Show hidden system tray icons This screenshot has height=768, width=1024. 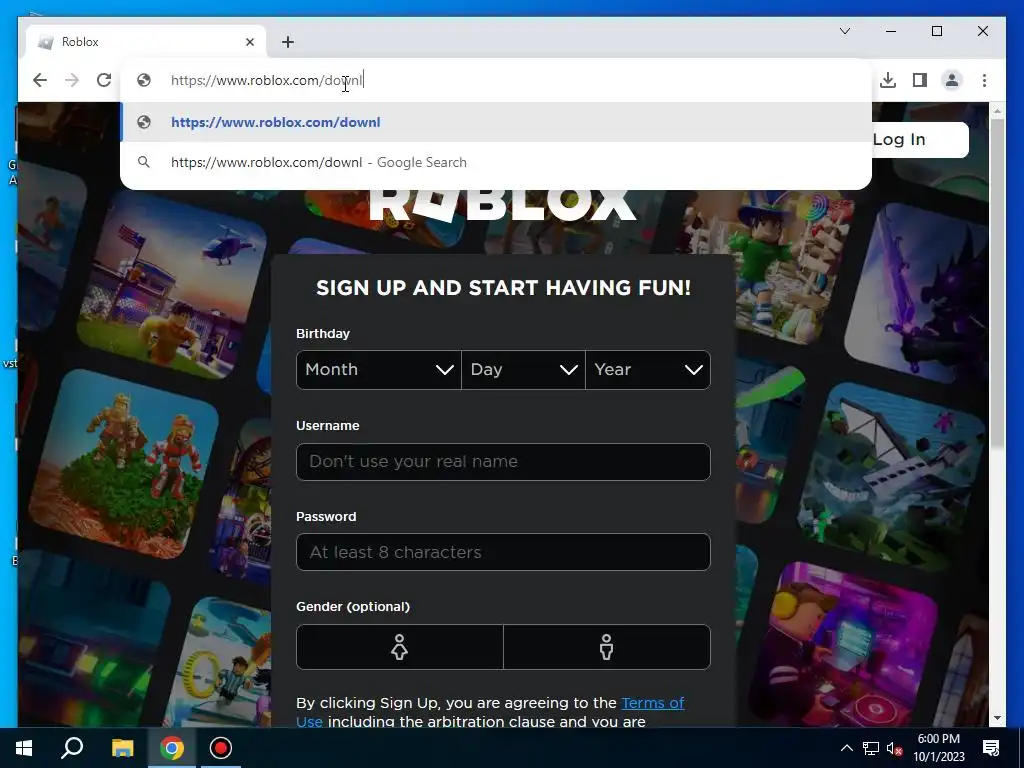click(846, 748)
